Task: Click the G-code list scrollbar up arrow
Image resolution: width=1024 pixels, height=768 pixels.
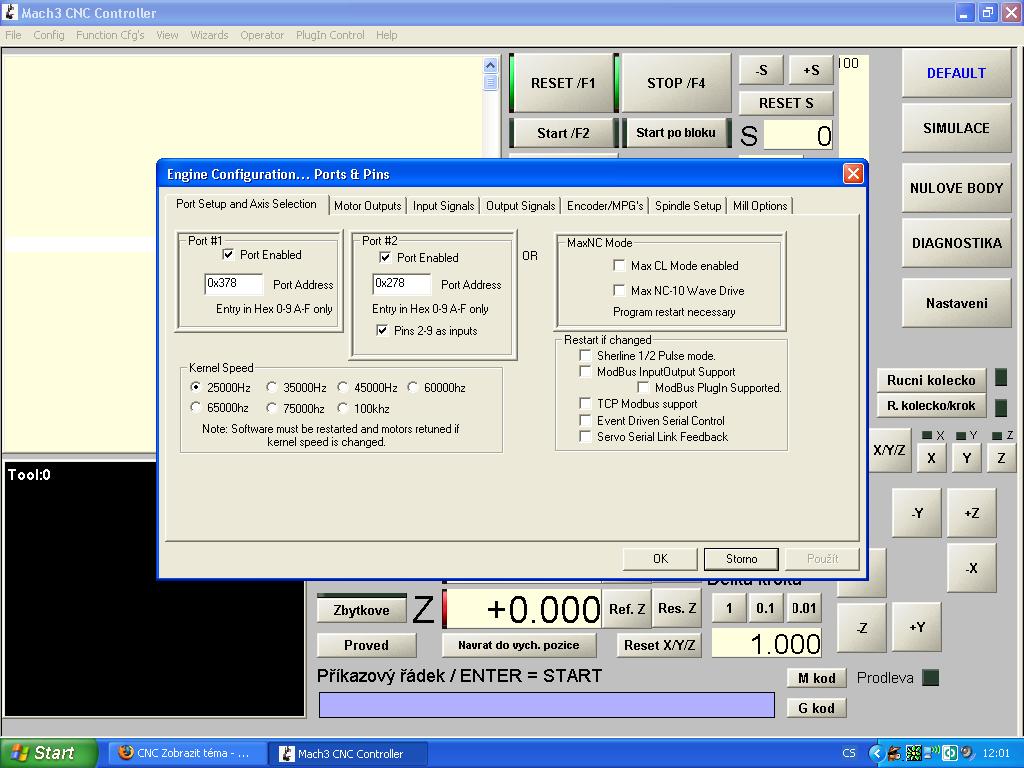Action: (490, 66)
